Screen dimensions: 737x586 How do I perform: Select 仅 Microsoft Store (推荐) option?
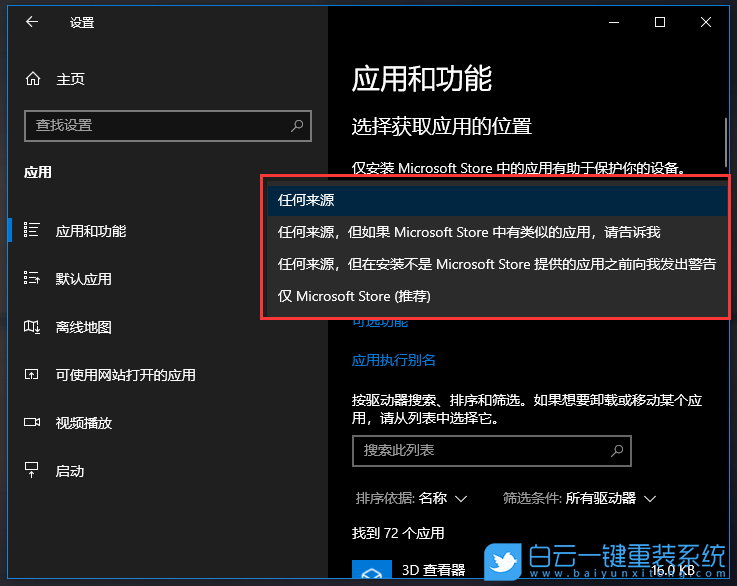497,296
